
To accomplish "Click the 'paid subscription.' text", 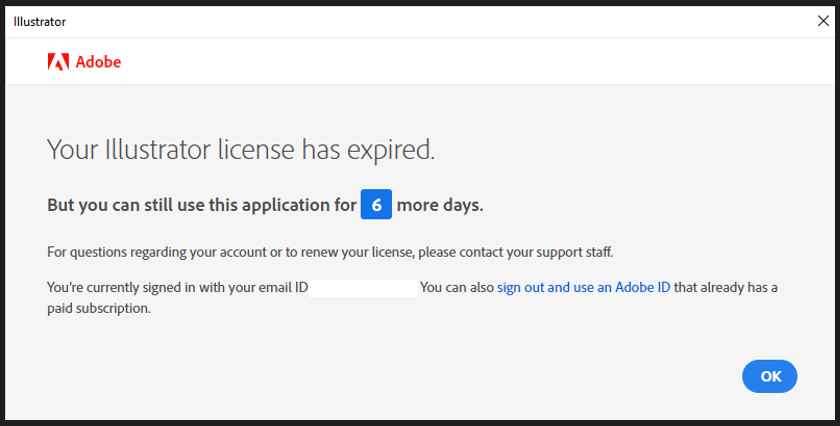I will coord(98,309).
